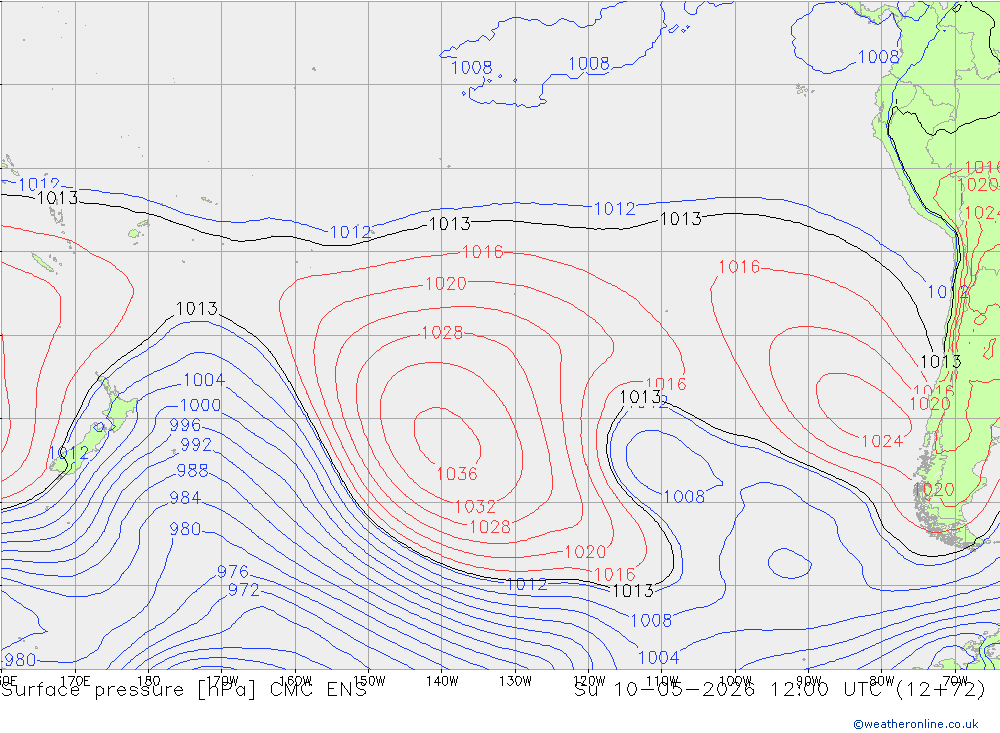Click the 1036 high pressure label
This screenshot has width=1000, height=733.
[x=457, y=474]
